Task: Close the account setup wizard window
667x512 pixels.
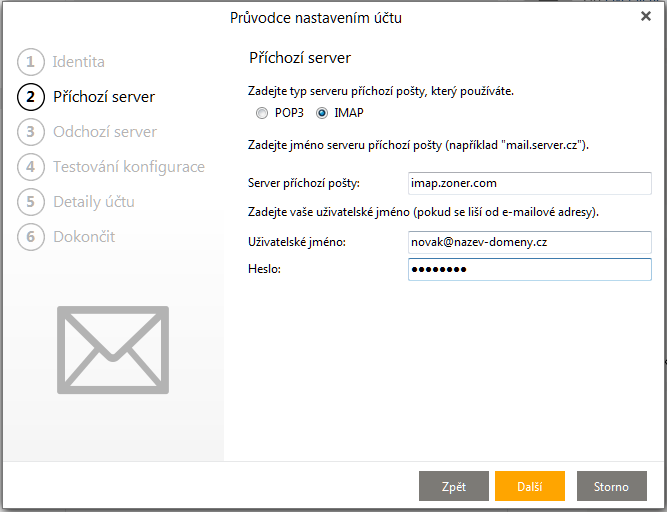Action: coord(645,17)
